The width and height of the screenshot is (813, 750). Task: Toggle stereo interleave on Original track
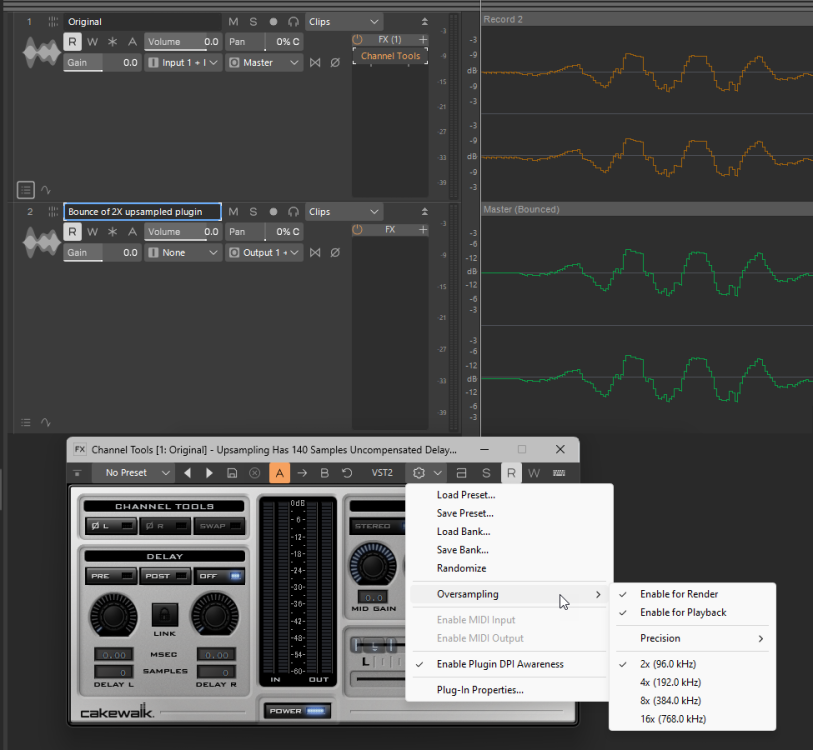[315, 63]
